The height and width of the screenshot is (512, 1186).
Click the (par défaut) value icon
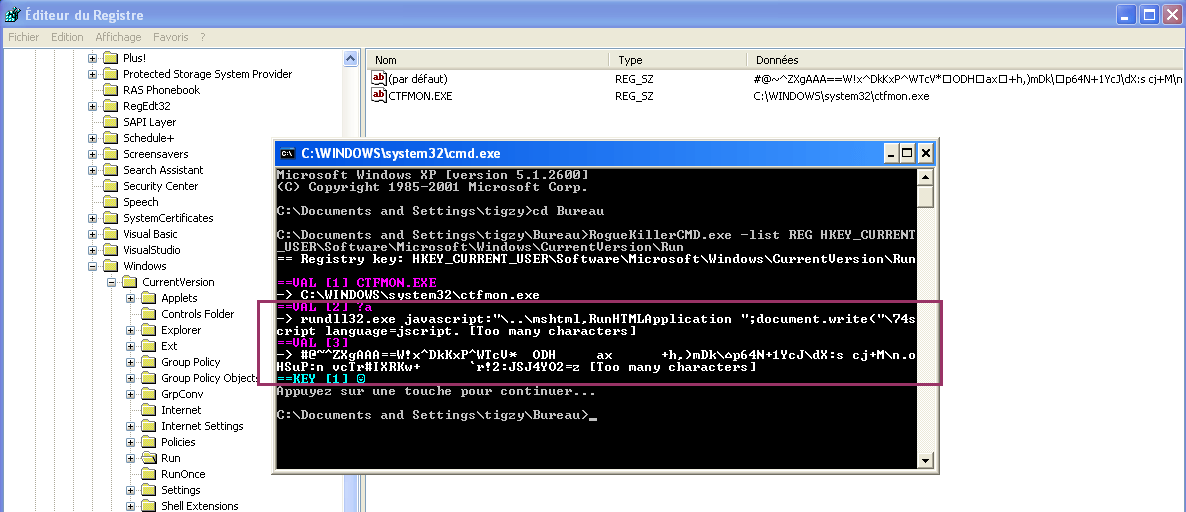pyautogui.click(x=379, y=78)
